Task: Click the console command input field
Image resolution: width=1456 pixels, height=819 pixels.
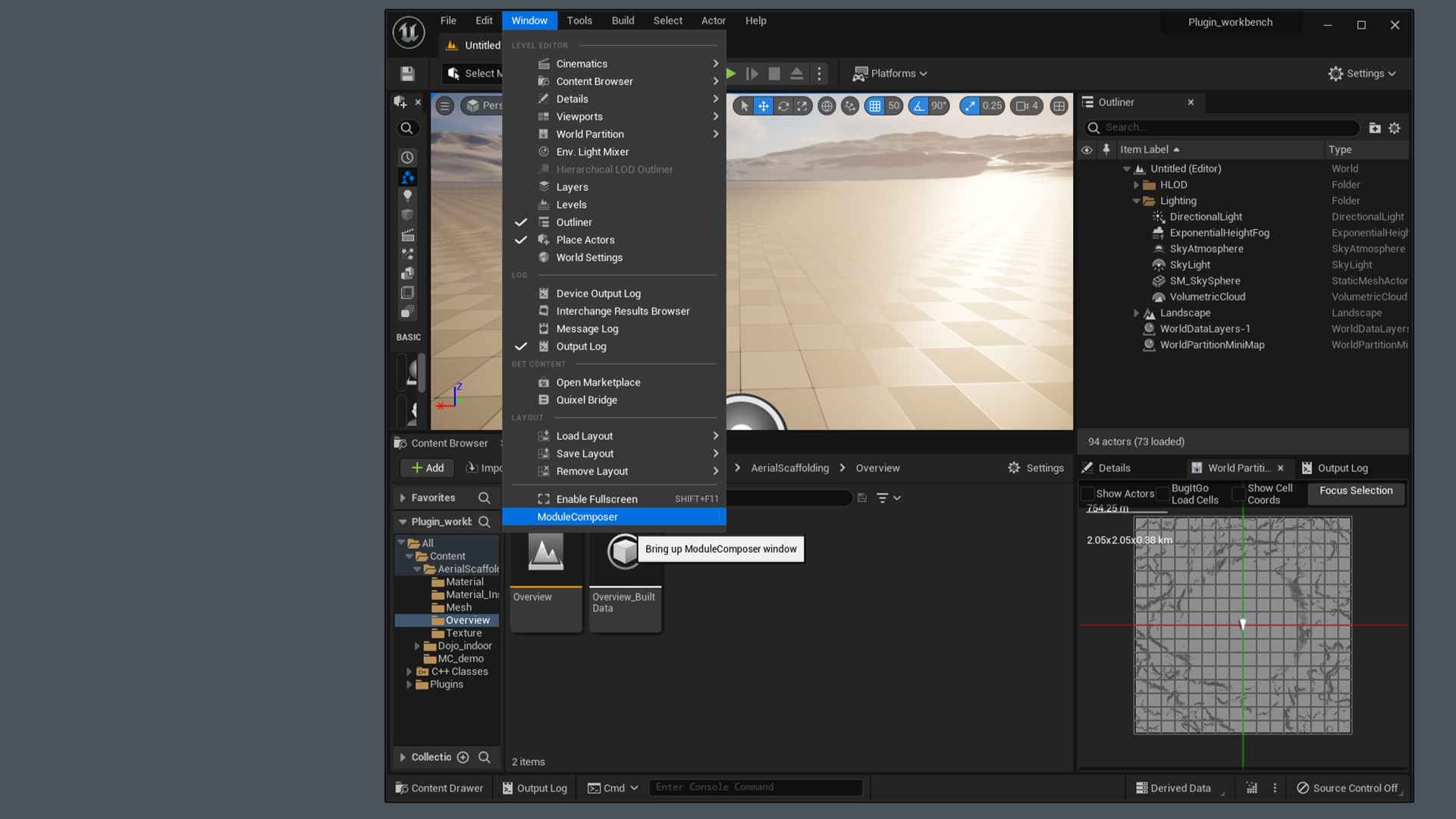Action: (x=755, y=788)
